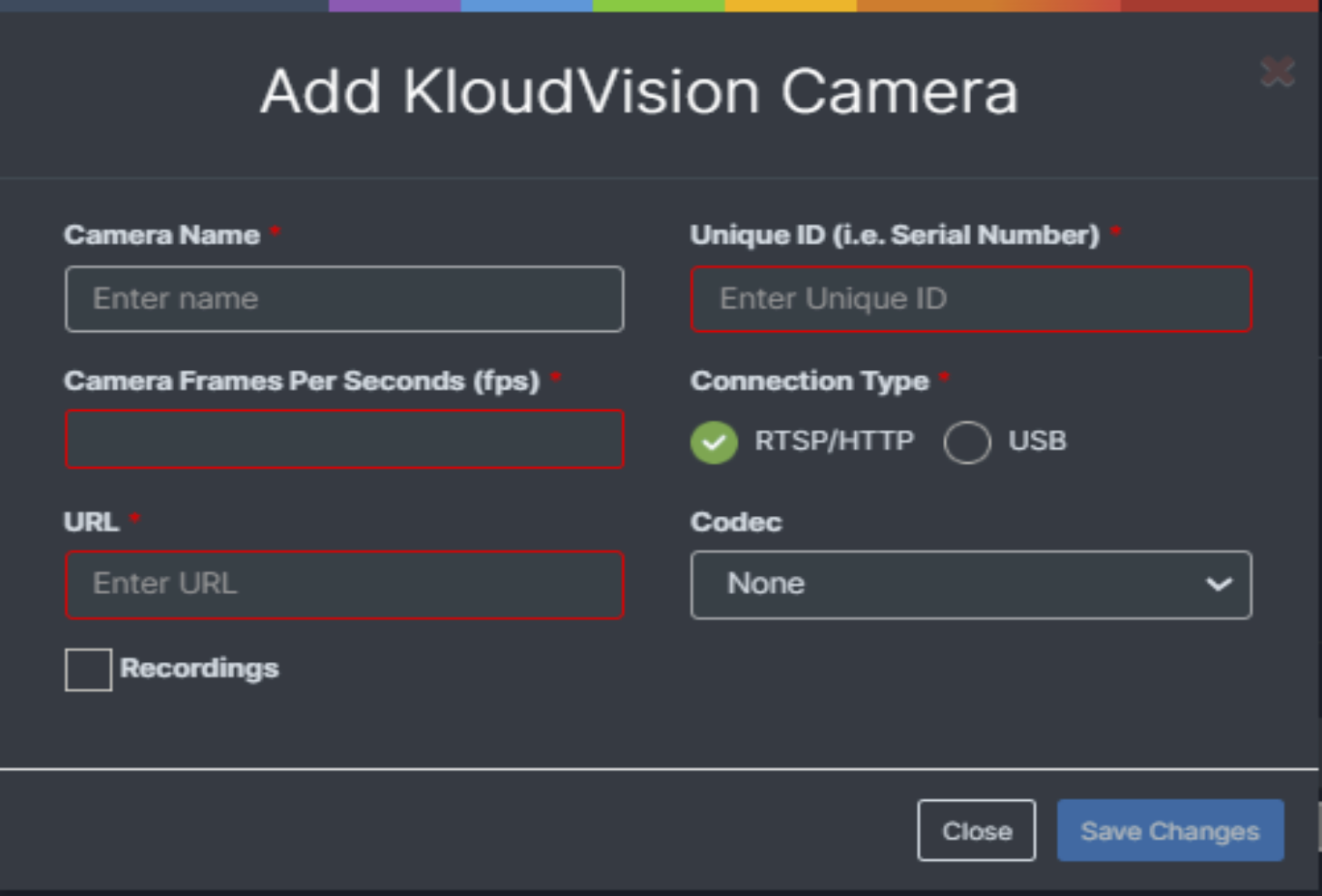Image resolution: width=1322 pixels, height=896 pixels.
Task: Focus the Enter name text field
Action: [x=344, y=298]
